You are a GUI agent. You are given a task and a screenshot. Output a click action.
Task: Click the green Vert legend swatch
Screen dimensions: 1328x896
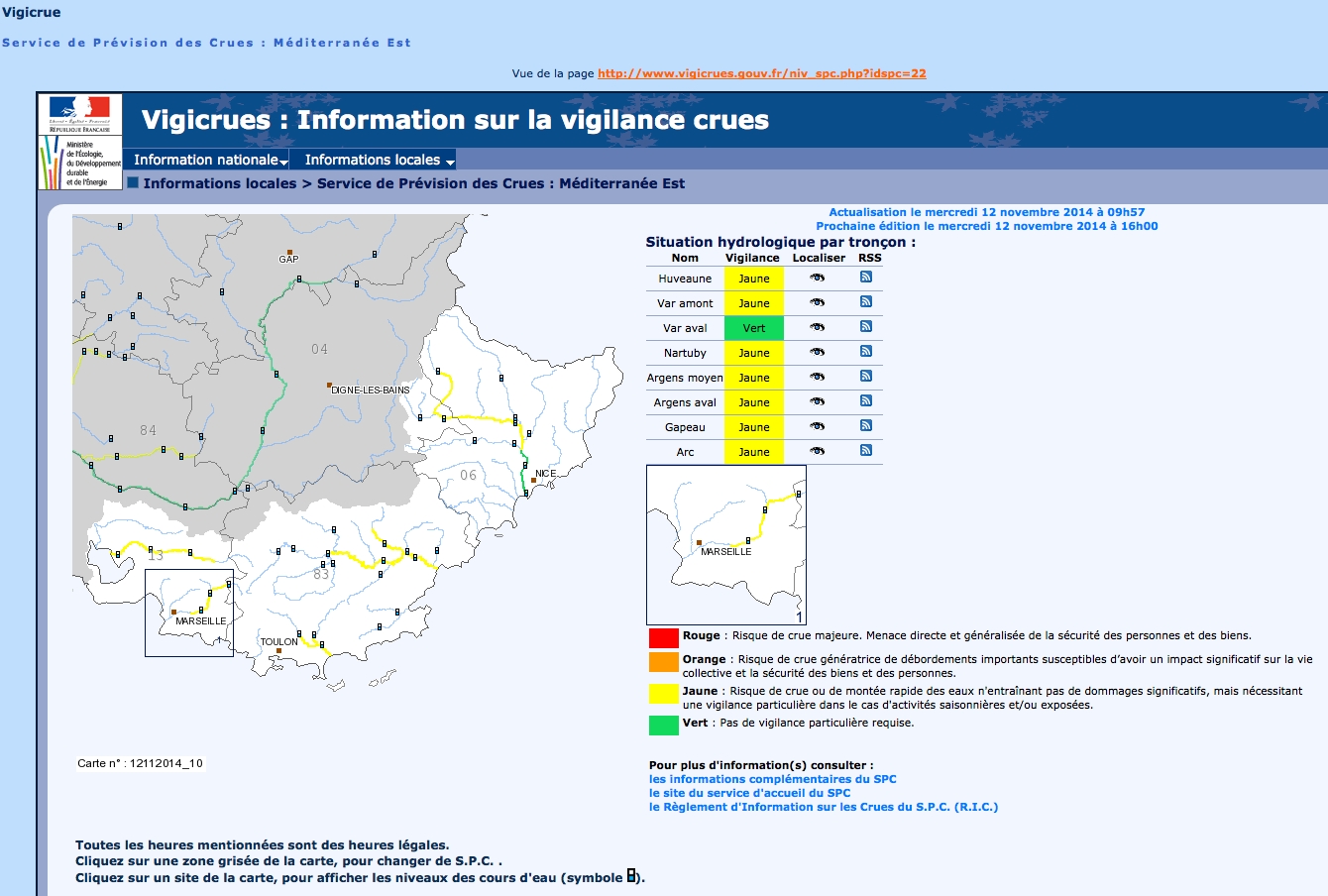pyautogui.click(x=664, y=725)
